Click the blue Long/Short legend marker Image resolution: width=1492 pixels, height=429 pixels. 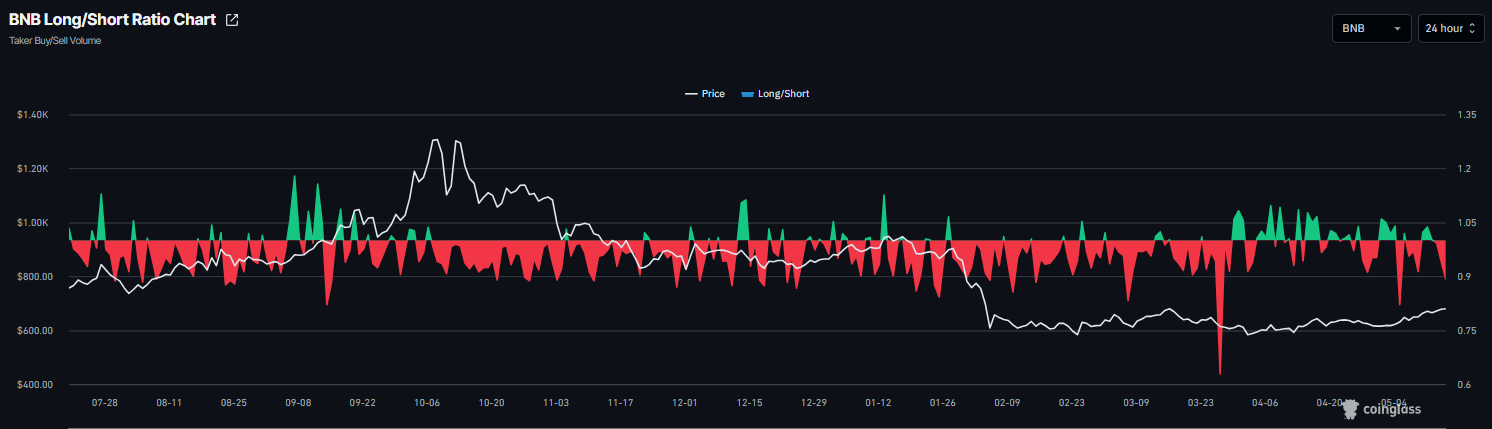747,94
